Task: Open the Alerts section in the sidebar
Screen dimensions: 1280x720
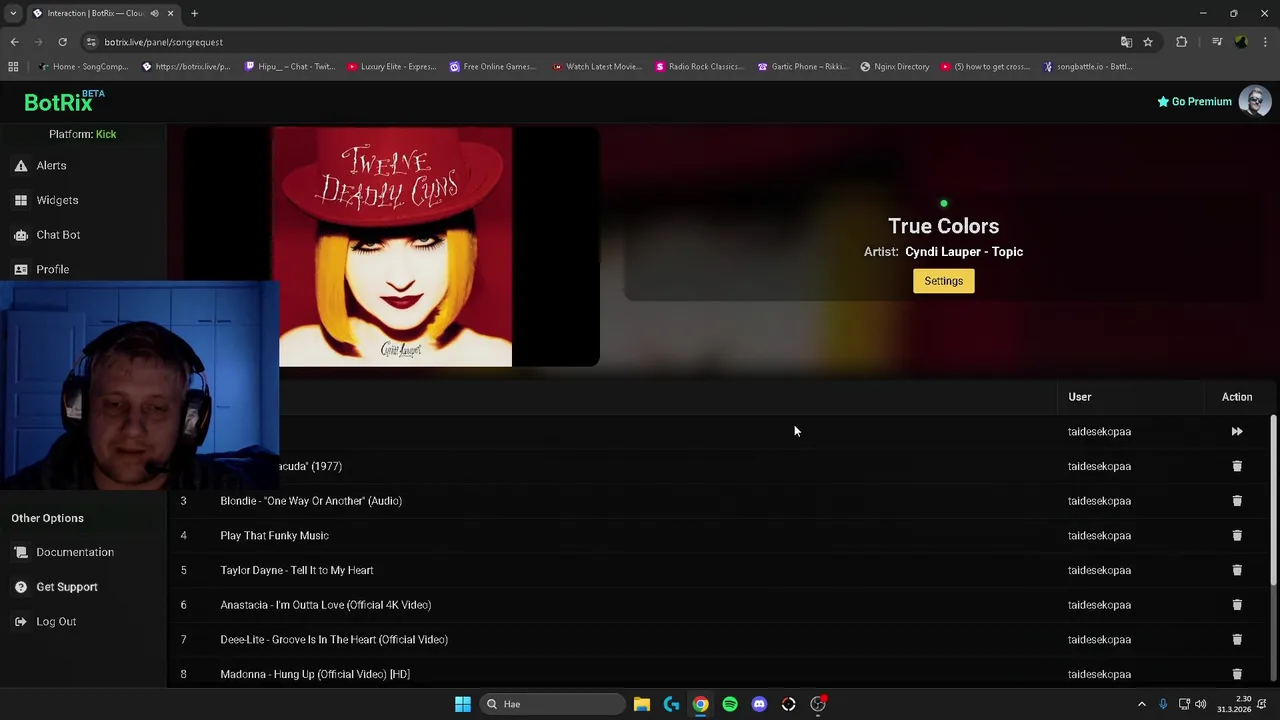Action: click(x=51, y=166)
